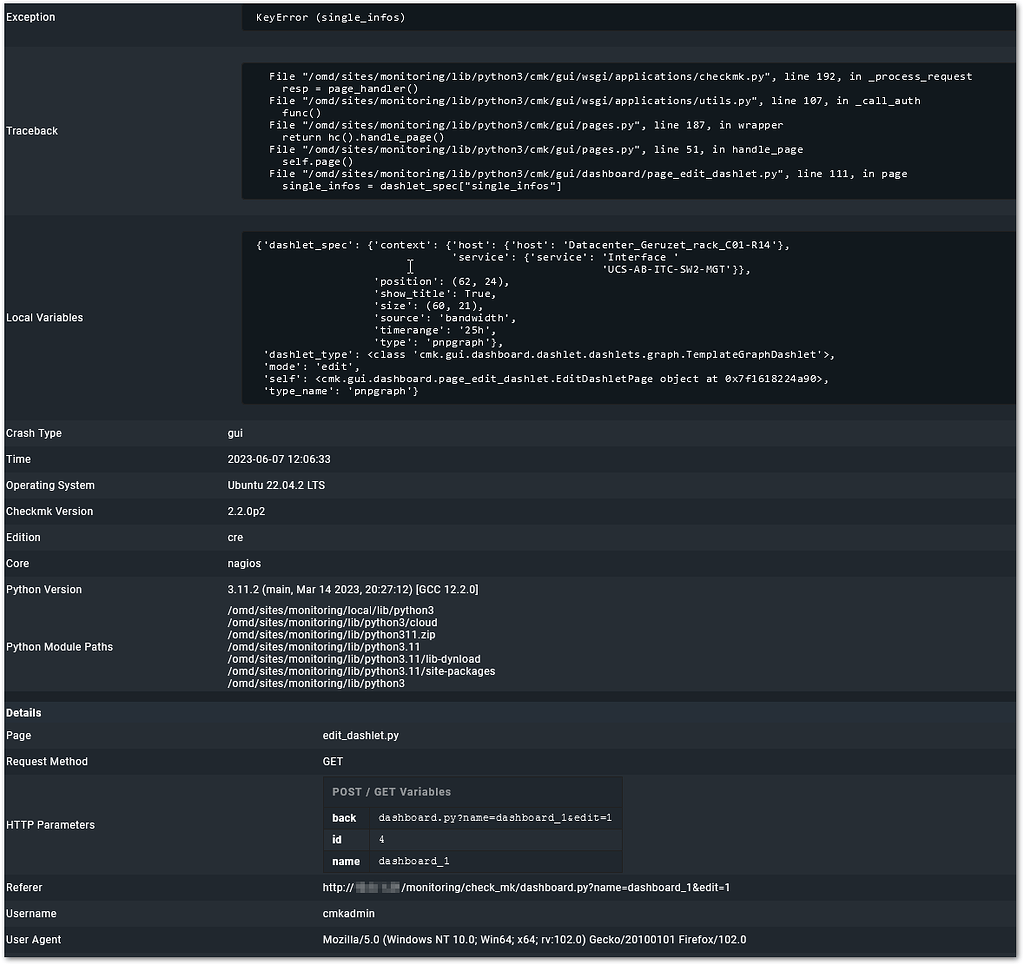Click the Core value nagios
This screenshot has height=965, width=1024.
pyautogui.click(x=243, y=564)
